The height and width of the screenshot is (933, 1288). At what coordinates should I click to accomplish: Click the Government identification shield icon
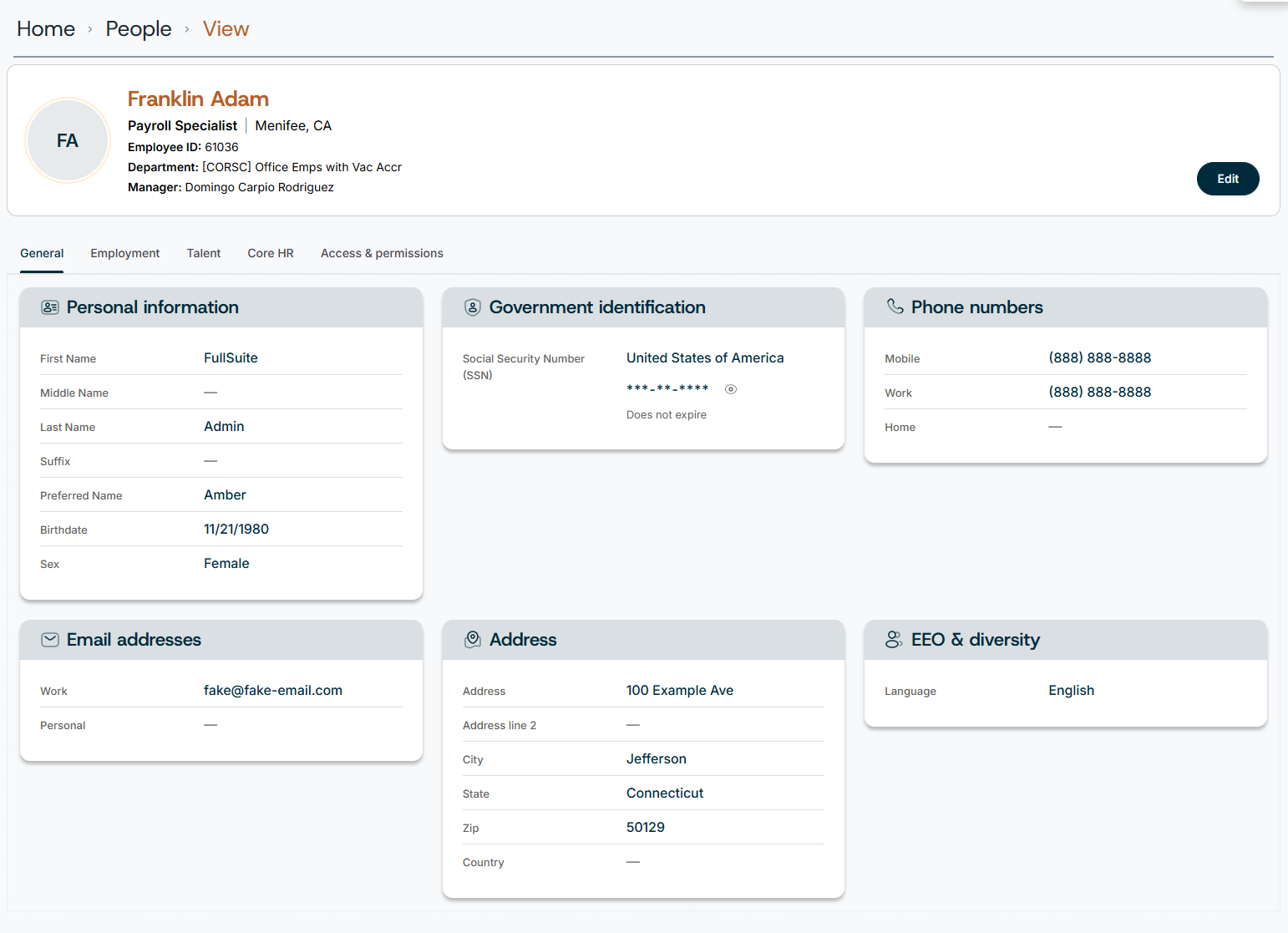coord(473,307)
